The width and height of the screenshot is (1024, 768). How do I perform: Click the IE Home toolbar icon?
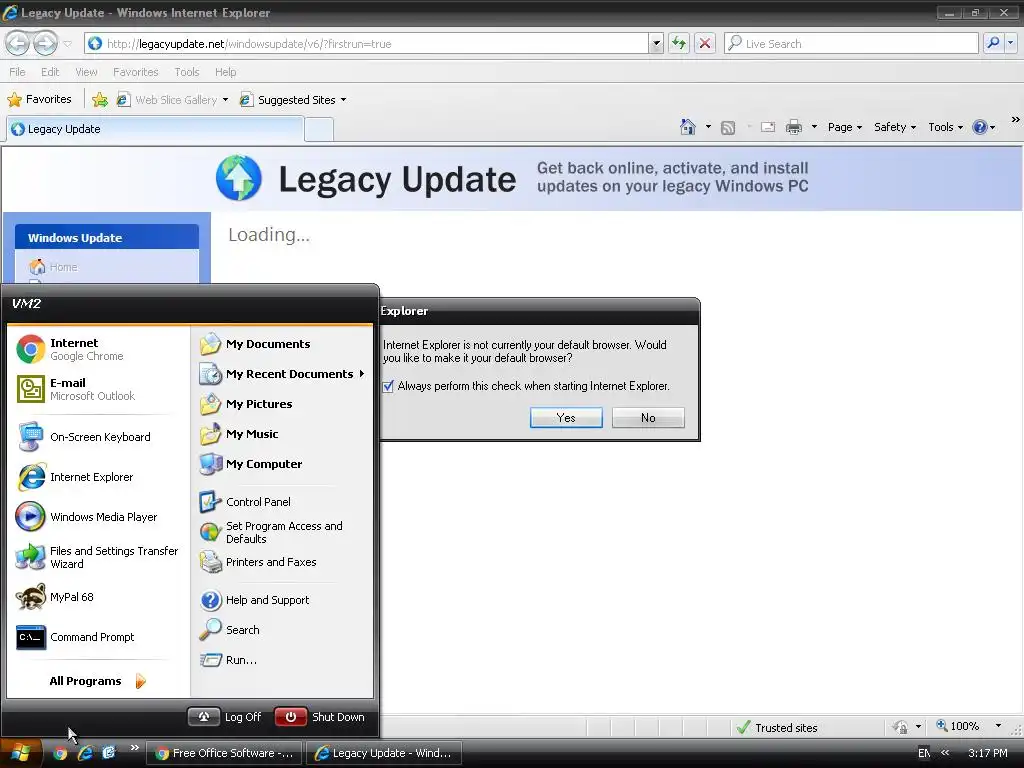(688, 127)
